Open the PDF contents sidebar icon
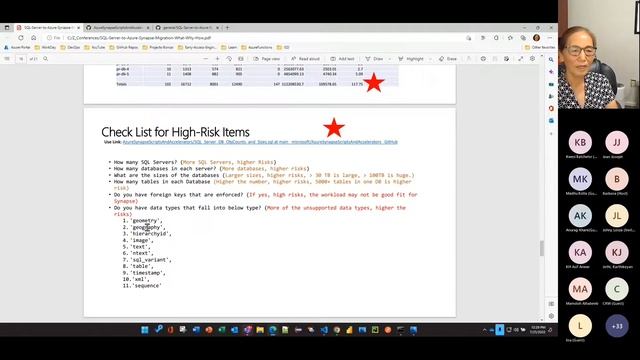 coord(7,59)
